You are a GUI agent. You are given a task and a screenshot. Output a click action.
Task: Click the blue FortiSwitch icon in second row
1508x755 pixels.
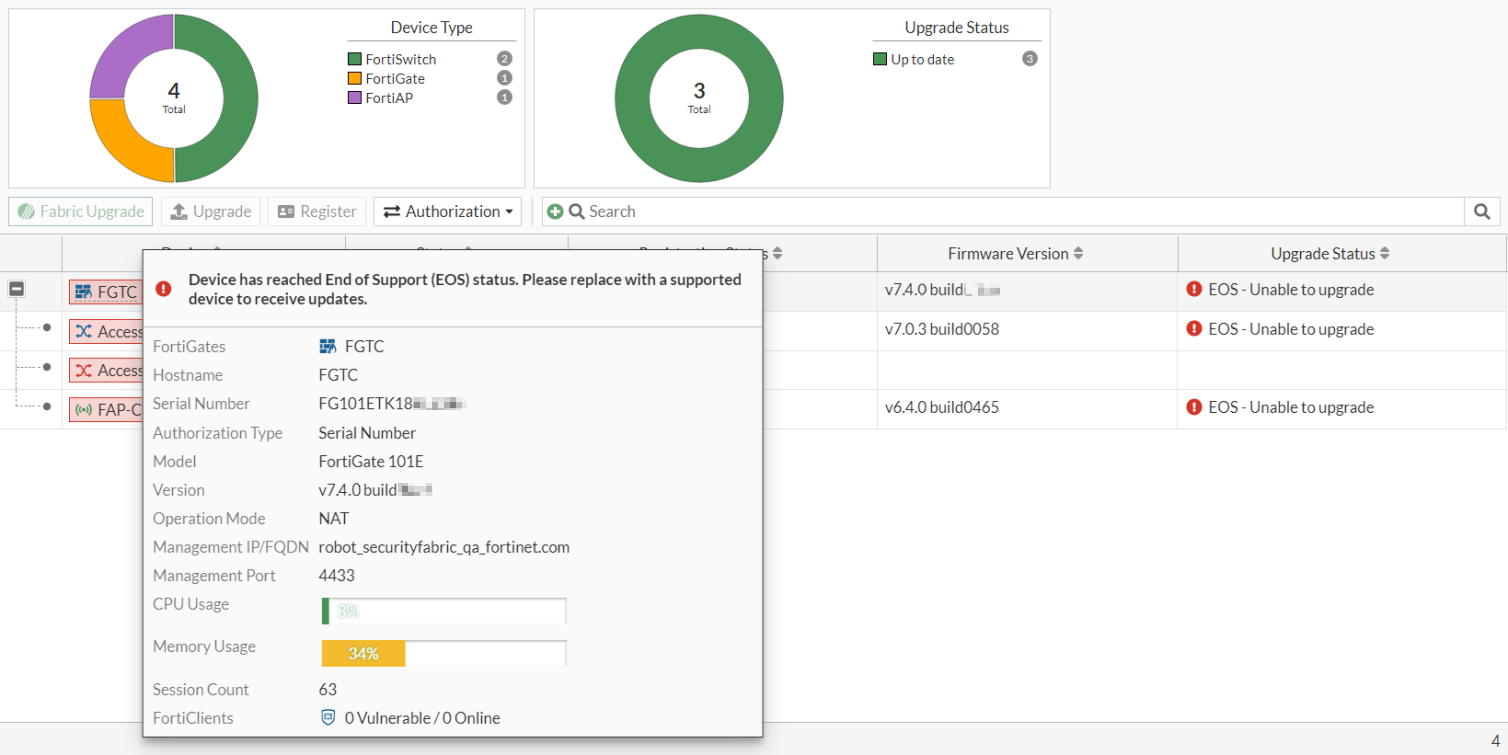tap(83, 332)
